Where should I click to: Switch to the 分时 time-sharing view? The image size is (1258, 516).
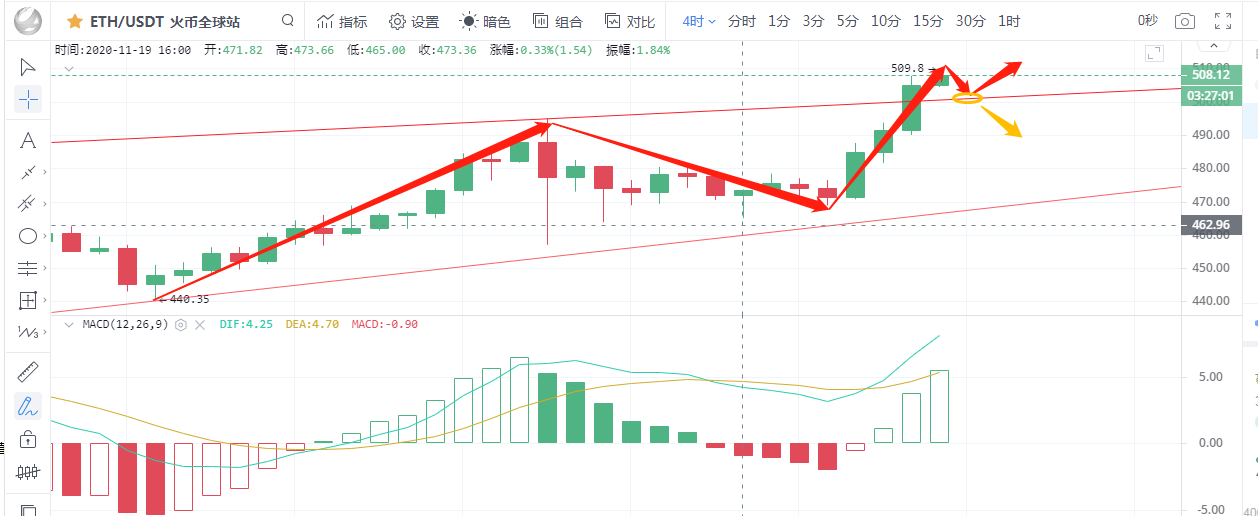pyautogui.click(x=742, y=21)
